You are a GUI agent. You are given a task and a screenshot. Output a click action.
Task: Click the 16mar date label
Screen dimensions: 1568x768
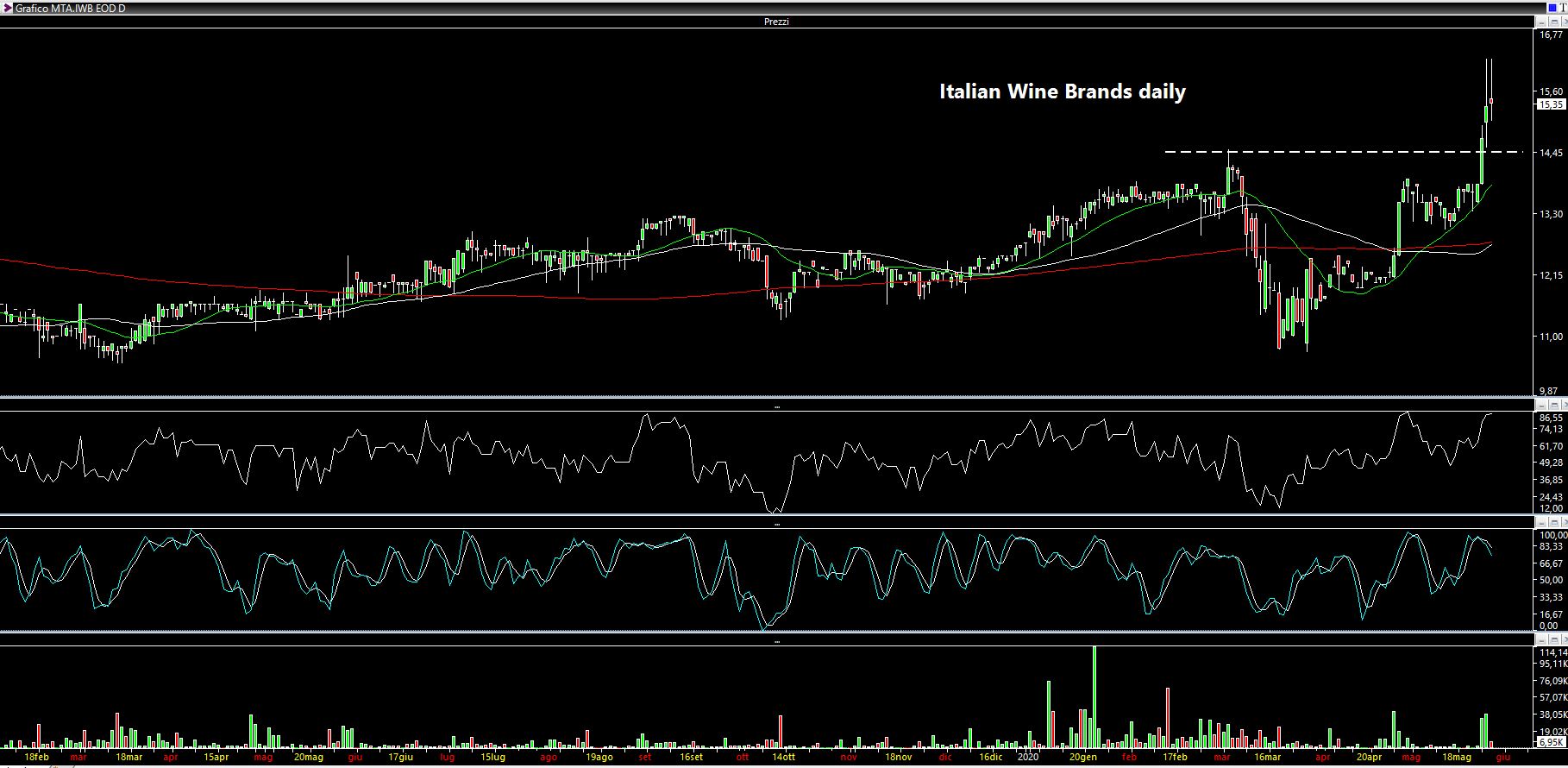[x=1267, y=758]
